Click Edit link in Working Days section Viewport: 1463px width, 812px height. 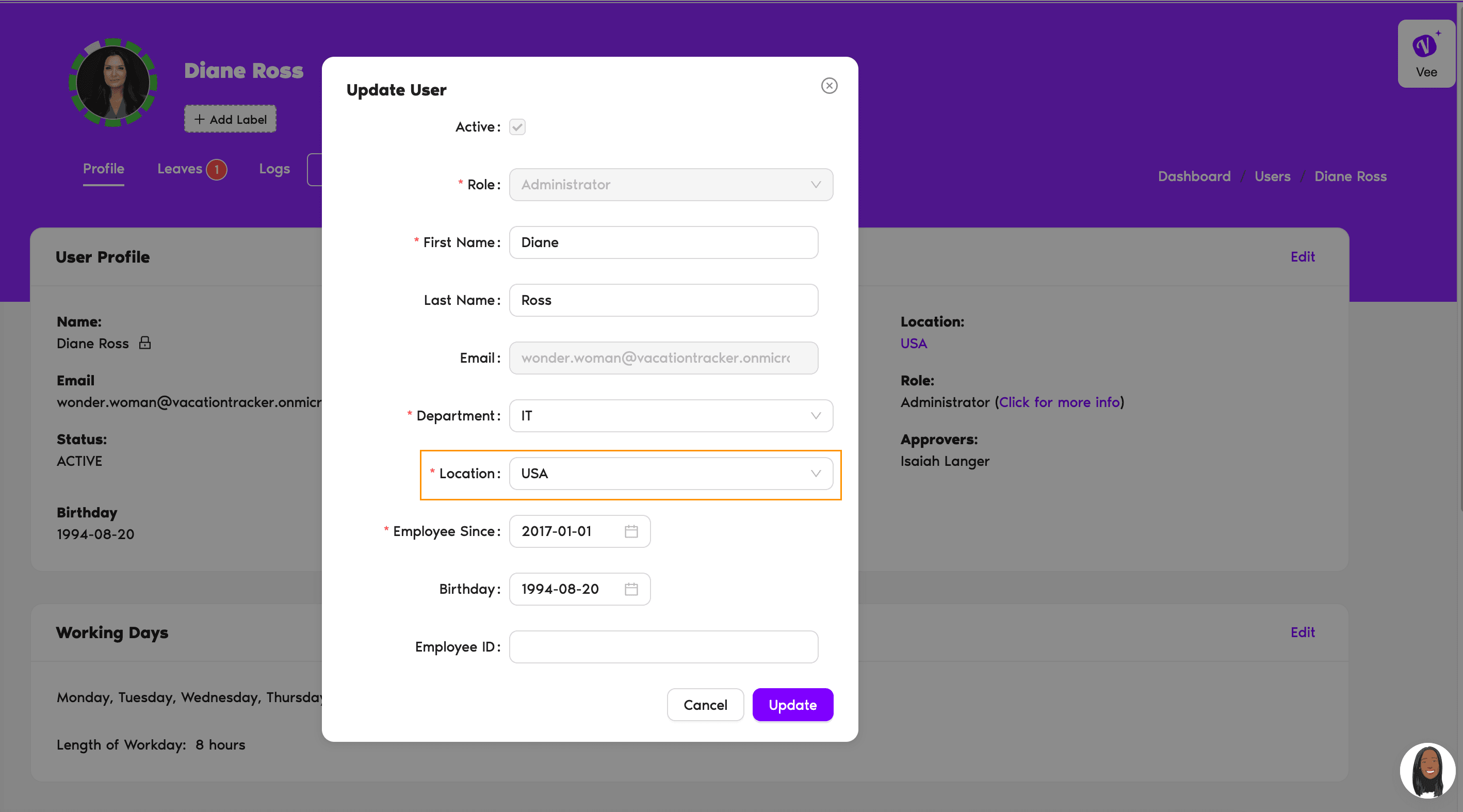1302,632
